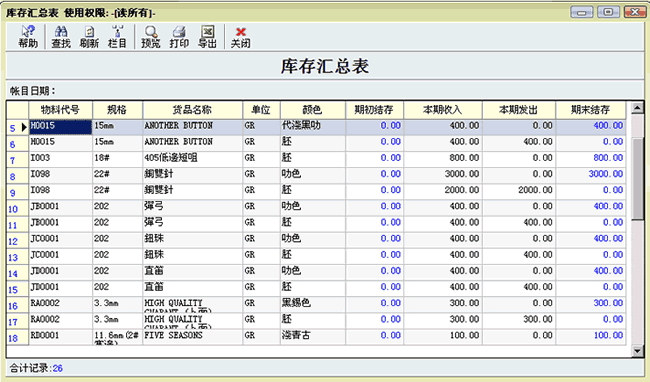Click 2000.00 本期发出 value in row 9
This screenshot has height=382, width=650.
(519, 191)
